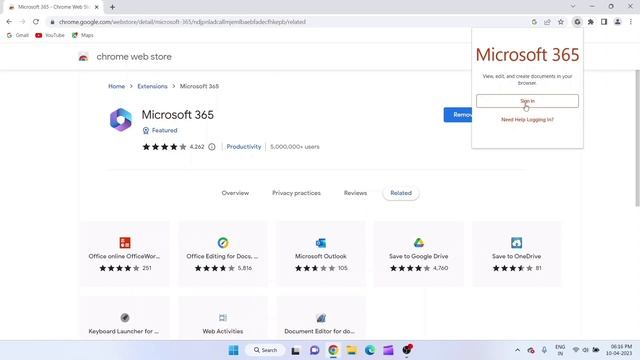640x360 pixels.
Task: Close the Microsoft 365 Chrome Web Store tab
Action: (x=97, y=7)
